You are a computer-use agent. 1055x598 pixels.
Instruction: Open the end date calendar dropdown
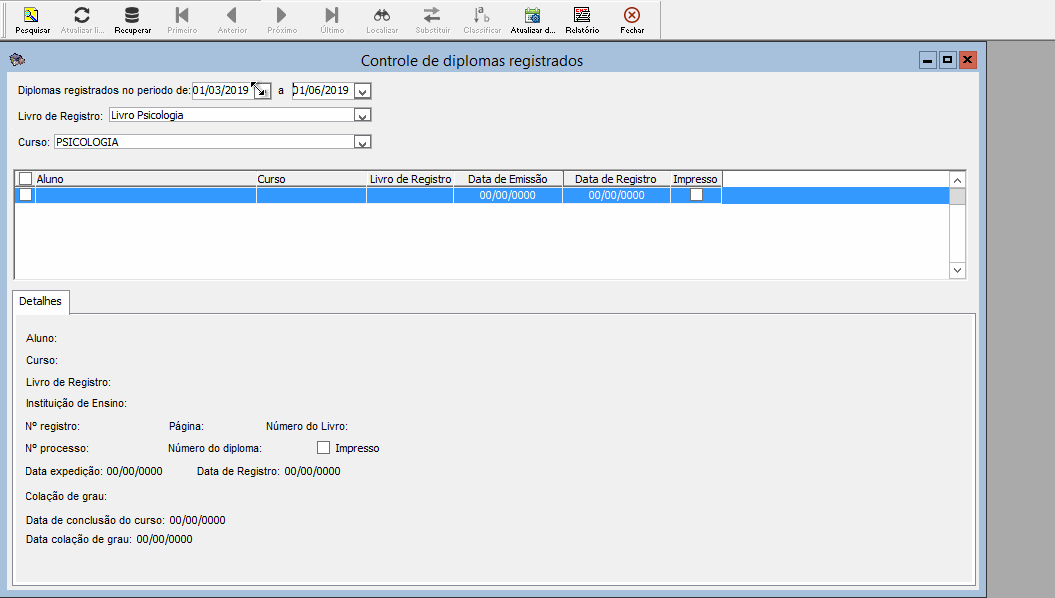coord(363,91)
